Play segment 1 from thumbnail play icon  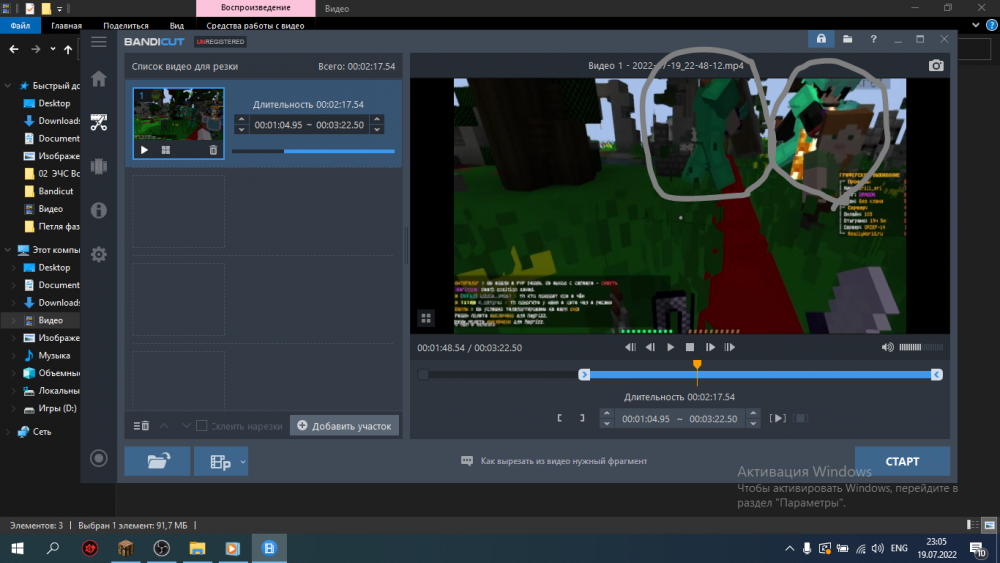[x=144, y=150]
